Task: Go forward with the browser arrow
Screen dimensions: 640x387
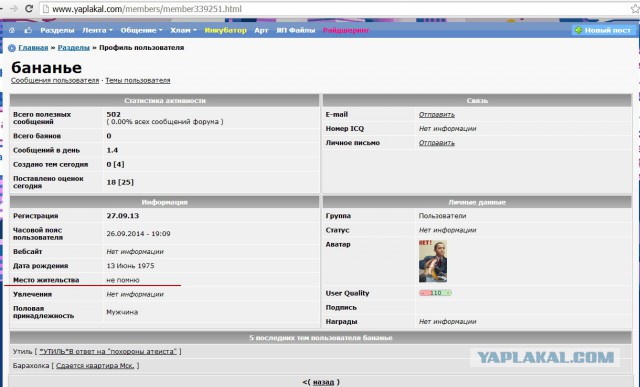Action: [x=13, y=9]
